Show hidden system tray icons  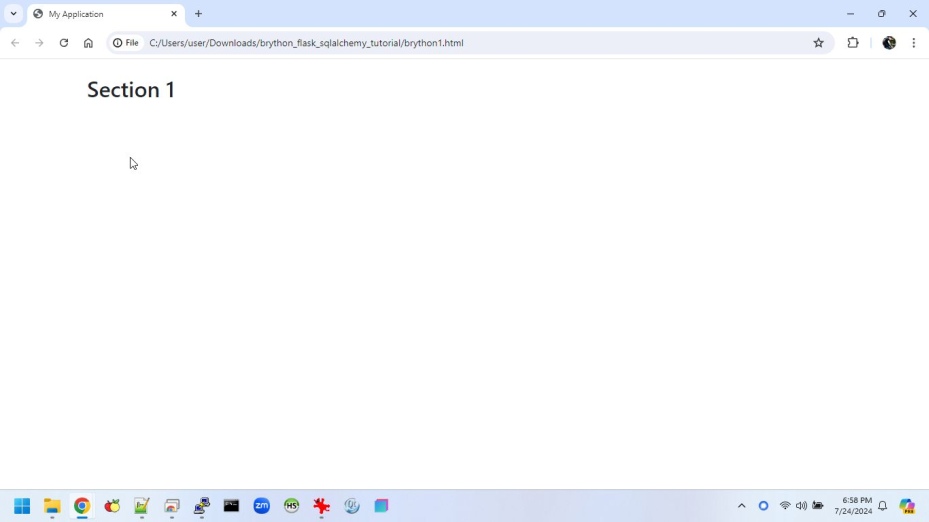[x=741, y=506]
